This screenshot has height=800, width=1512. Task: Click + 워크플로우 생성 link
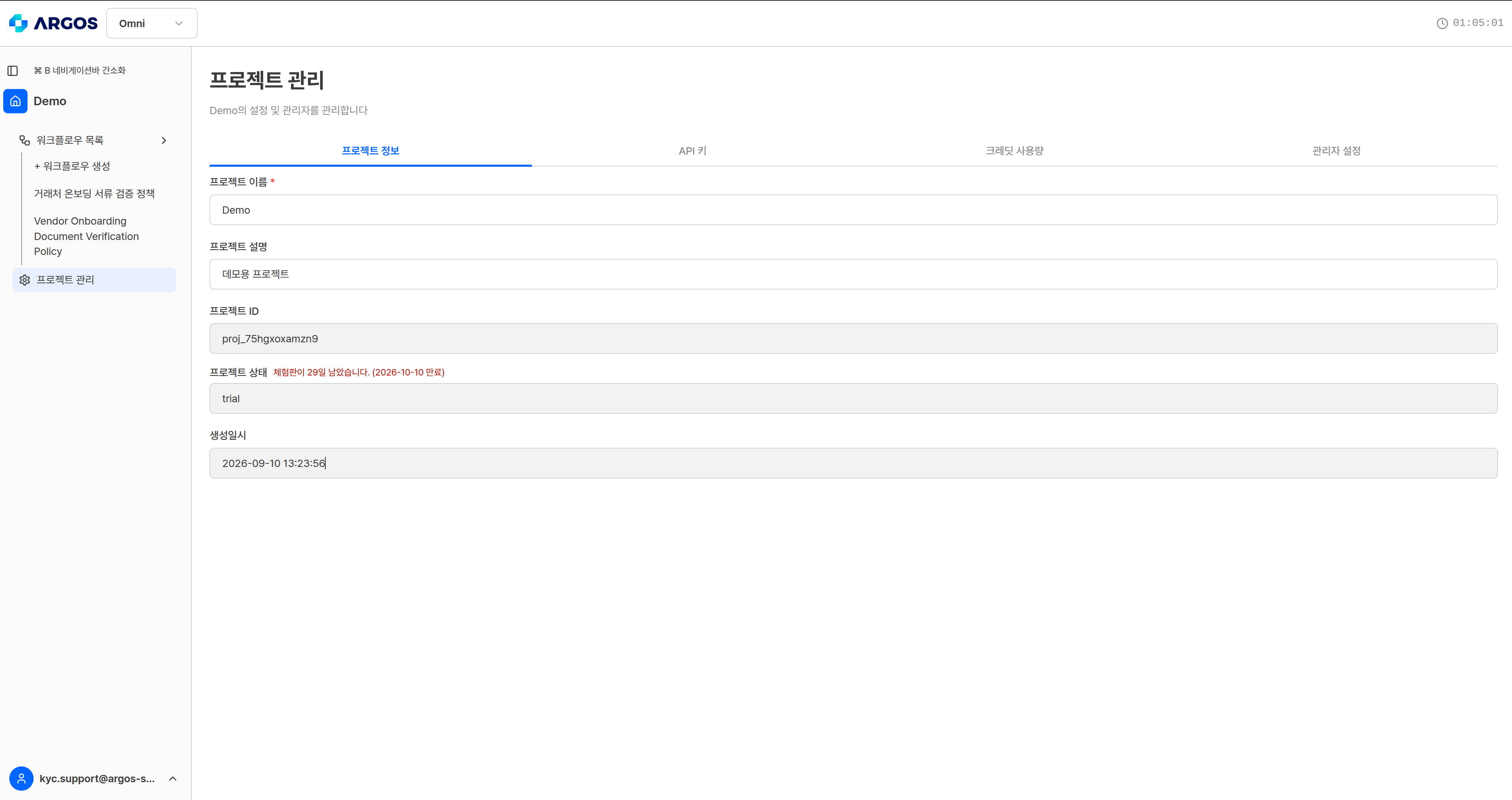click(x=72, y=166)
